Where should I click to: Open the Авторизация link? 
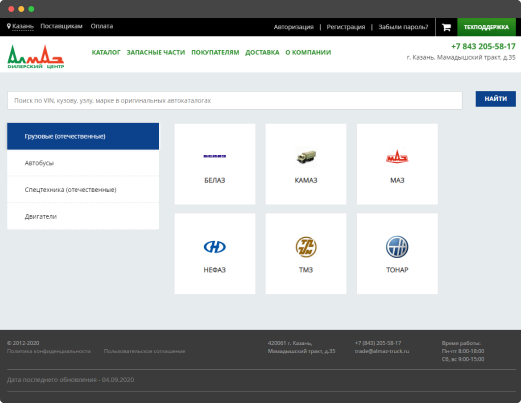pos(294,27)
